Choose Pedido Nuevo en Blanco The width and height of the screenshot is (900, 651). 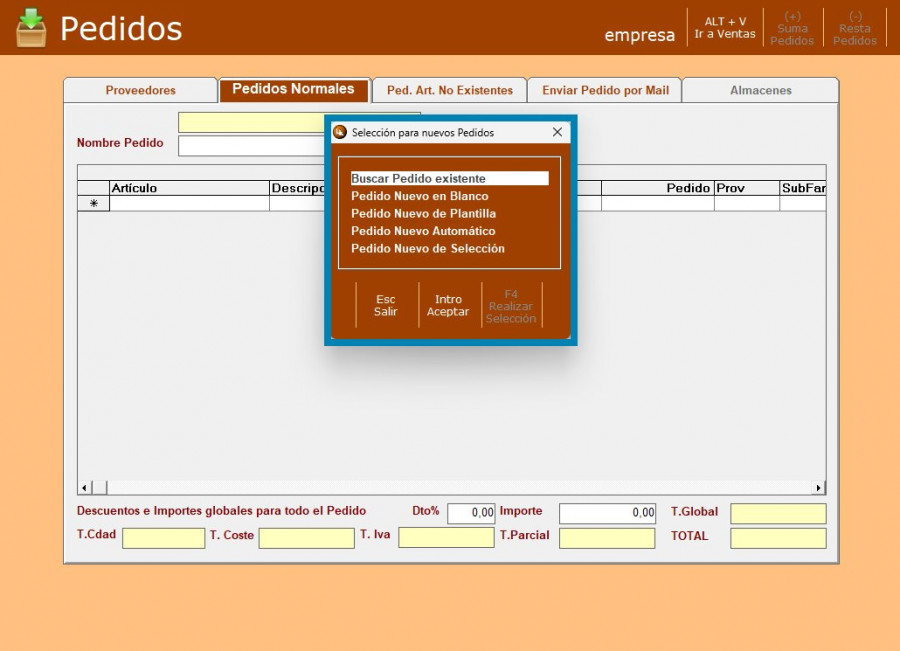click(x=420, y=196)
